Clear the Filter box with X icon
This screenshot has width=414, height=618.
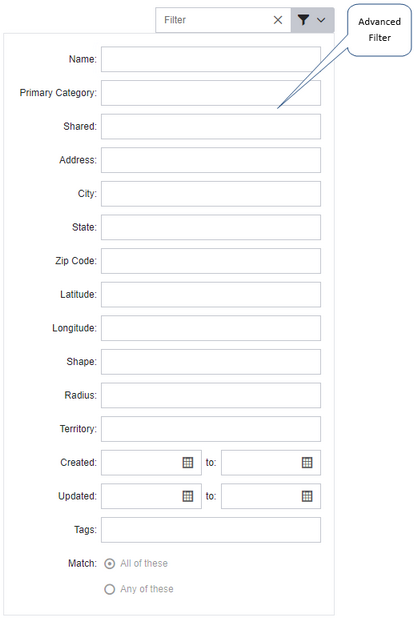point(278,20)
